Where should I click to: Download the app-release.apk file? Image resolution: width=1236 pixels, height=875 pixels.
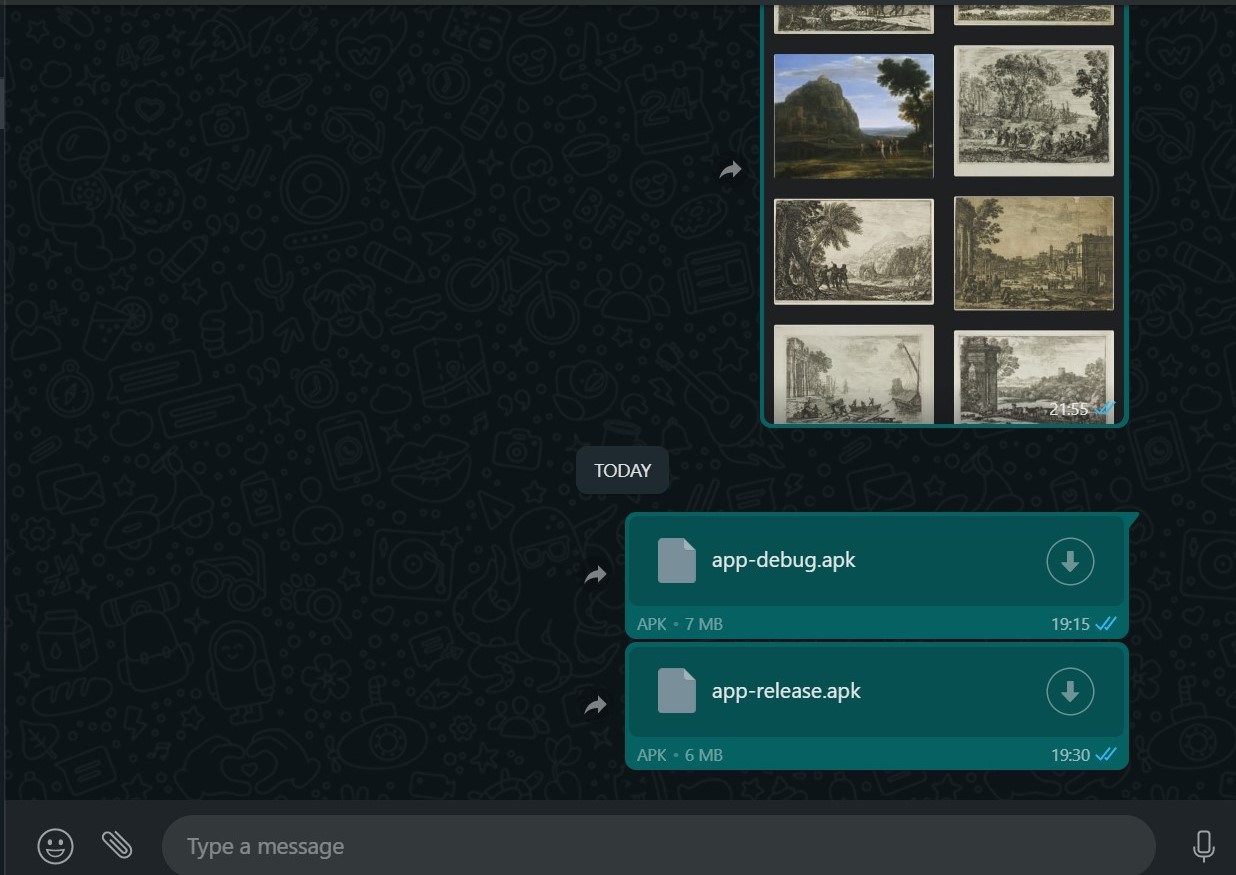pos(1070,691)
